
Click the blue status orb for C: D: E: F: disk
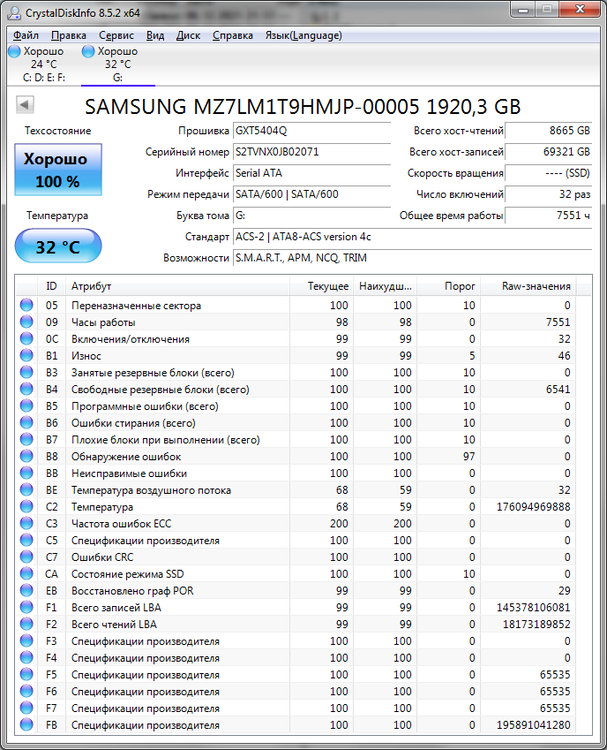[x=15, y=51]
